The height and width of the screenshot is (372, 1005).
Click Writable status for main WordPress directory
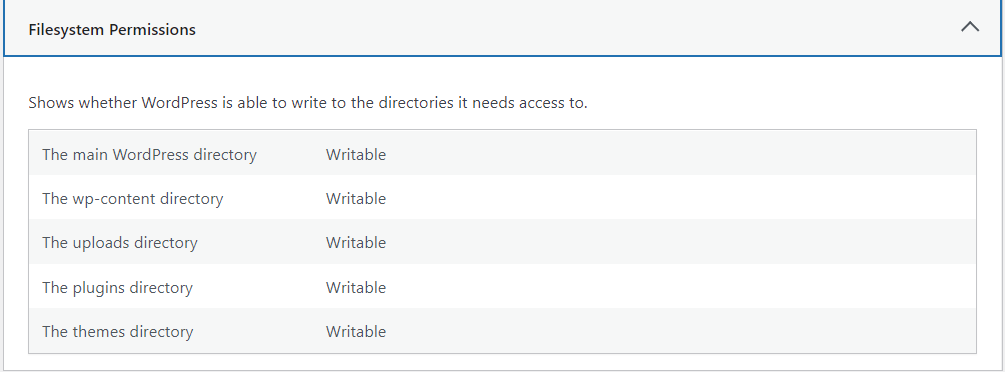(356, 155)
